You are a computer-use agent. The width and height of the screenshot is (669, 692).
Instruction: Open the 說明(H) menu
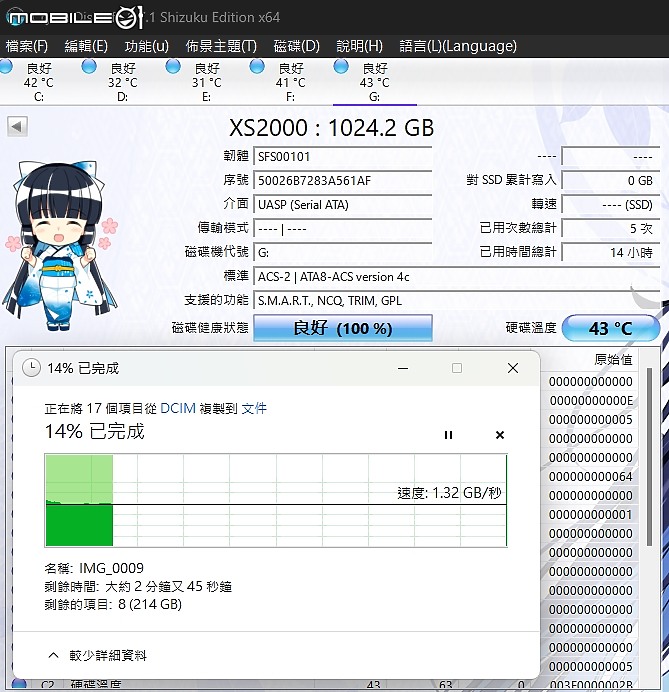[359, 46]
